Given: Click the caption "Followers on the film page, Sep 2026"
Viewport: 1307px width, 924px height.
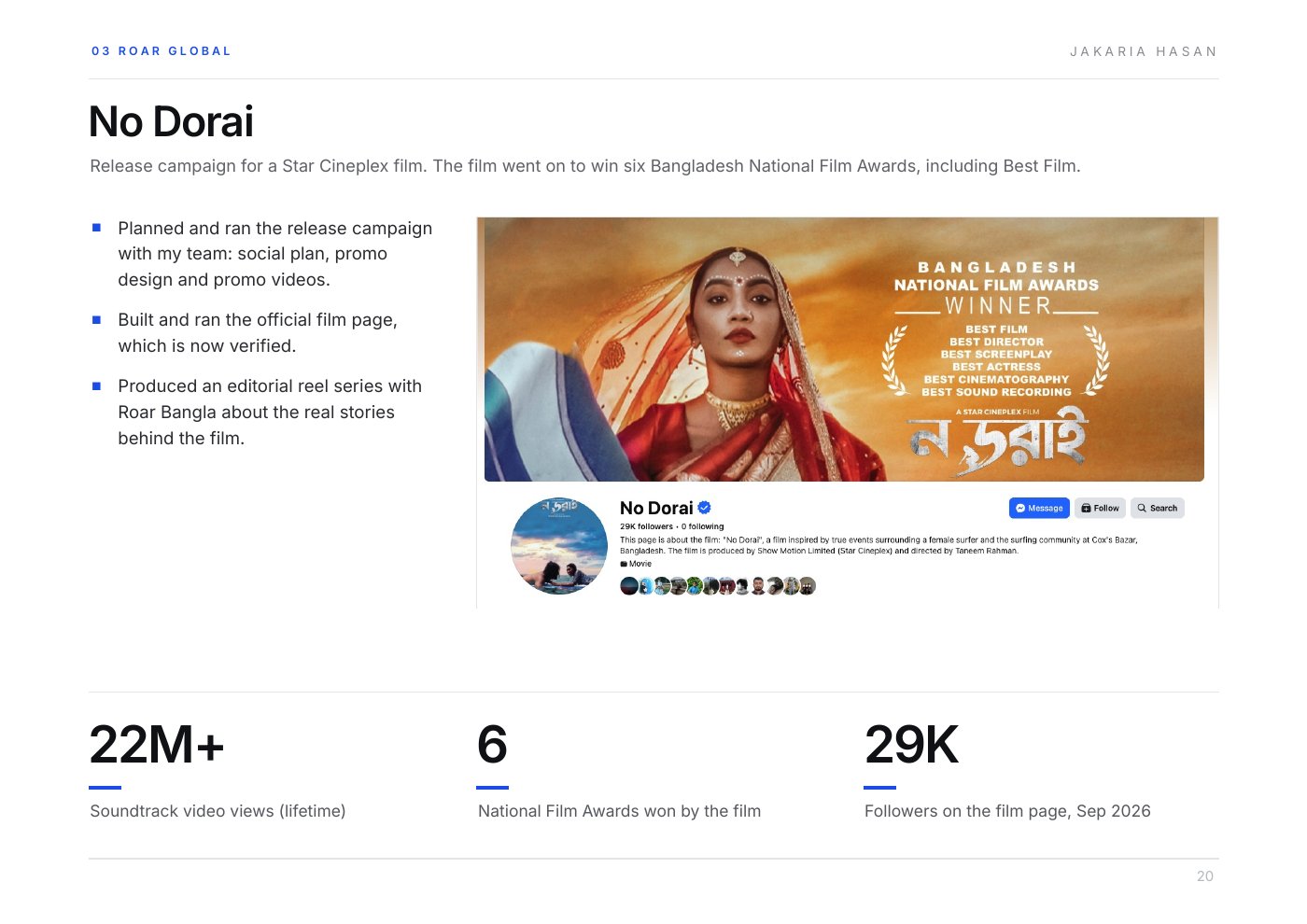Looking at the screenshot, I should pyautogui.click(x=1007, y=811).
